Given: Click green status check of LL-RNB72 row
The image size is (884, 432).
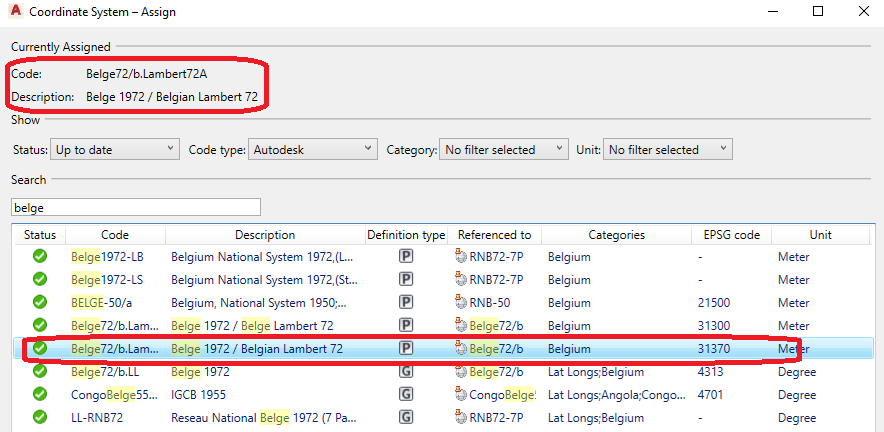Looking at the screenshot, I should coord(39,417).
